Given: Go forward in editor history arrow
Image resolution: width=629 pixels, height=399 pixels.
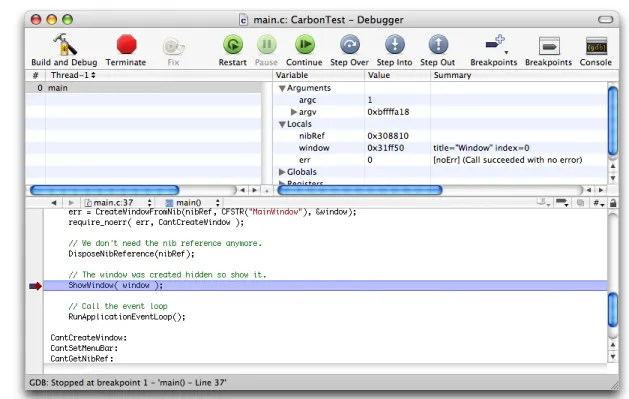Looking at the screenshot, I should click(x=71, y=203).
